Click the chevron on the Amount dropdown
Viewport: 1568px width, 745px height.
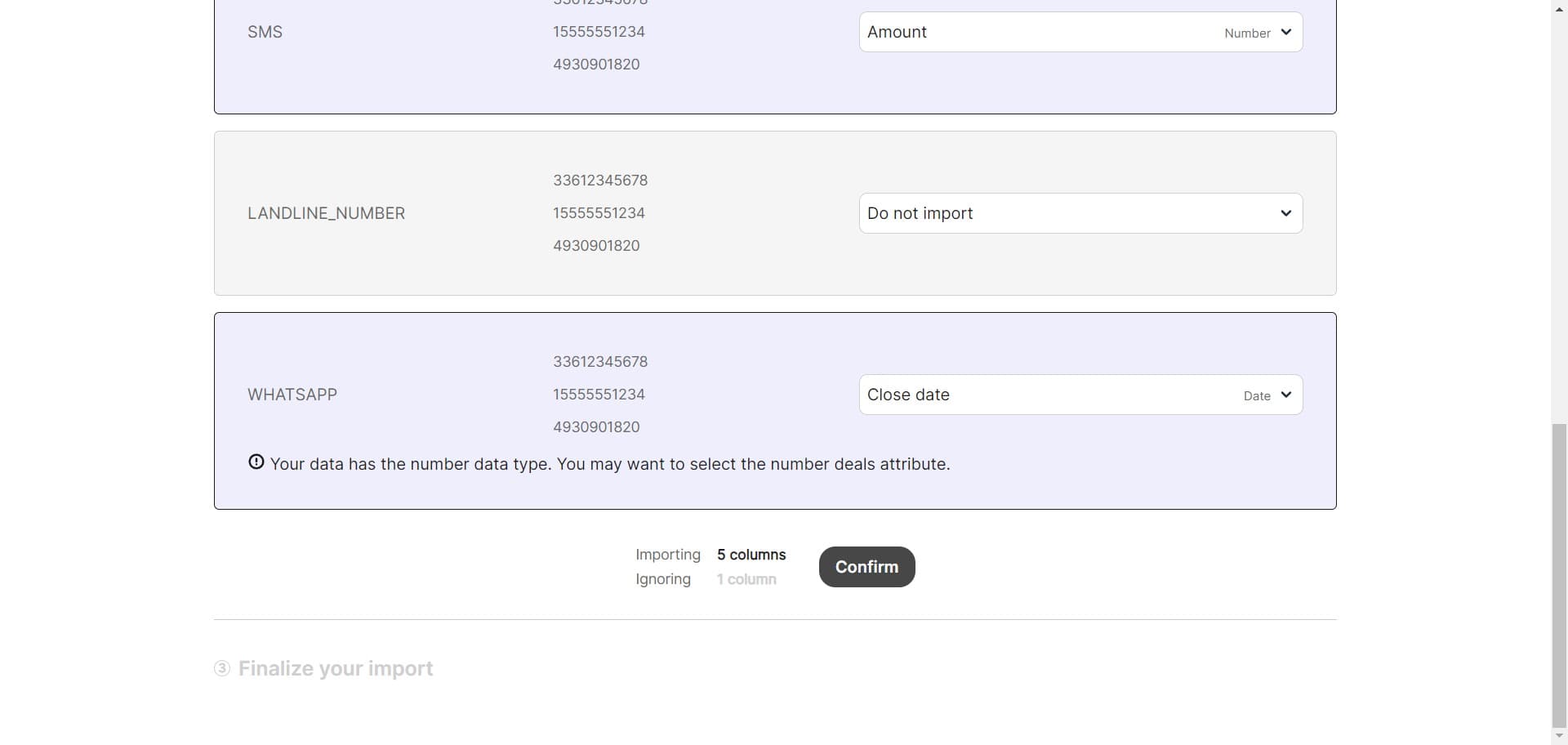click(x=1286, y=32)
